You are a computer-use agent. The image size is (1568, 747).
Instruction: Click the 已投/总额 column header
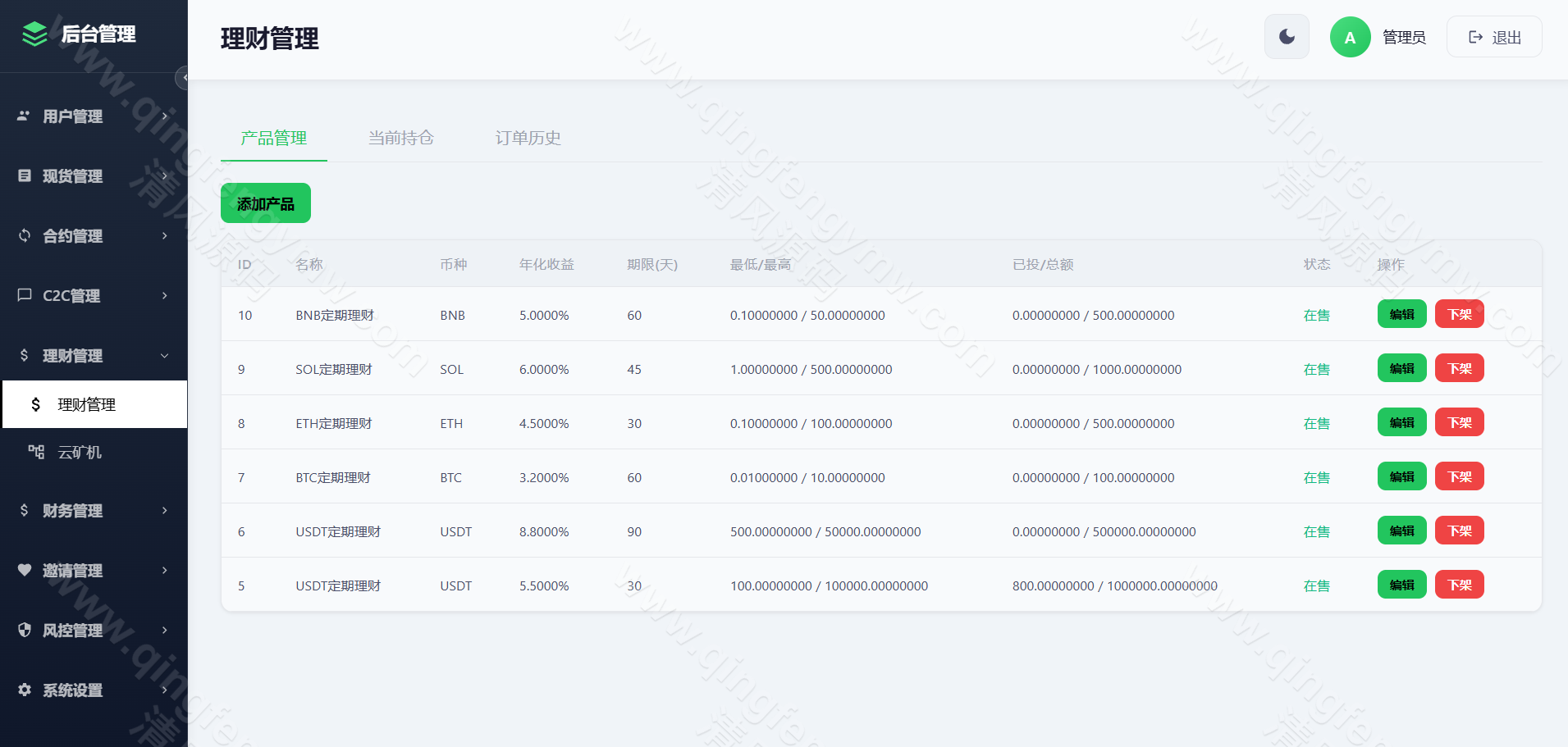coord(1043,264)
